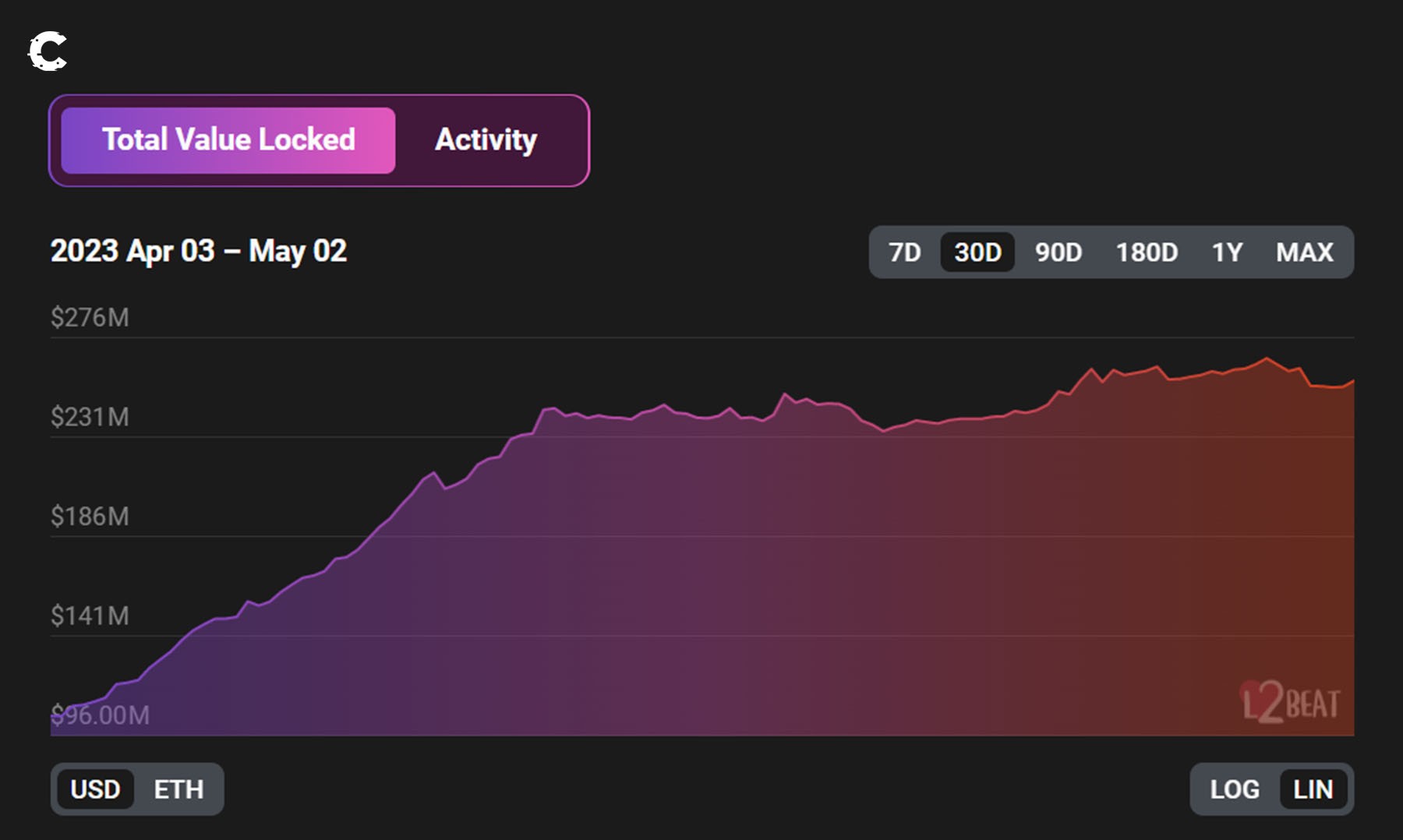Screen dimensions: 1403x840
Task: Enable LOG scale for chart
Action: pos(1235,789)
